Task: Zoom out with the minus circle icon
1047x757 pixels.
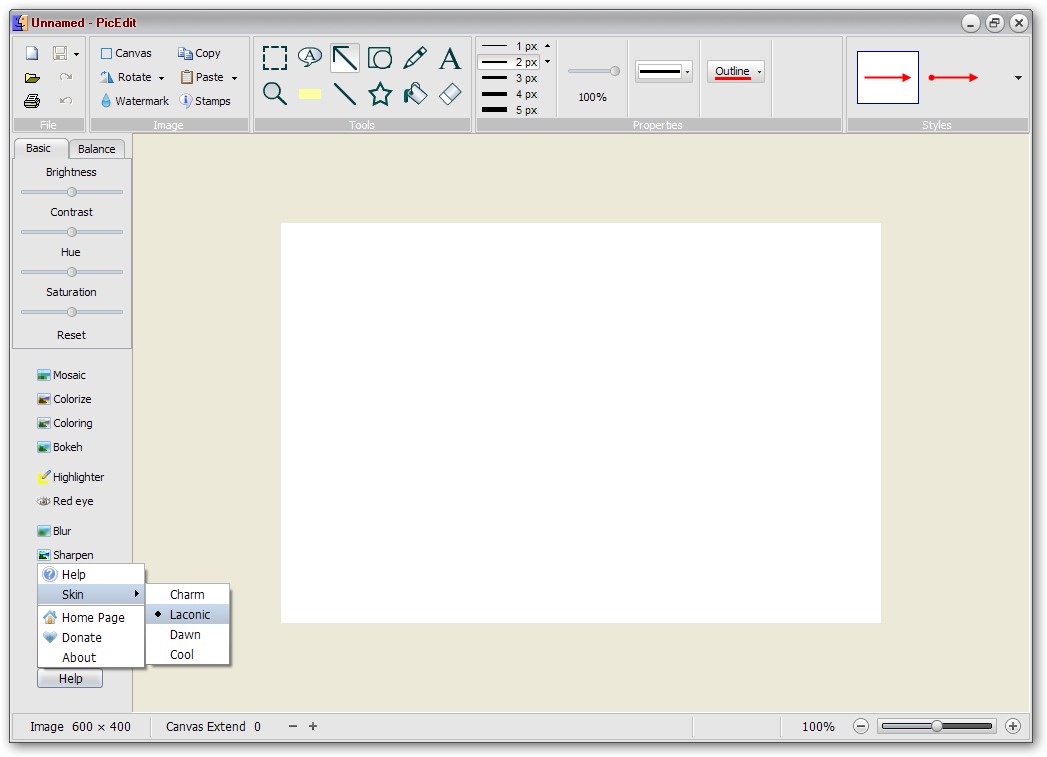Action: pos(861,726)
